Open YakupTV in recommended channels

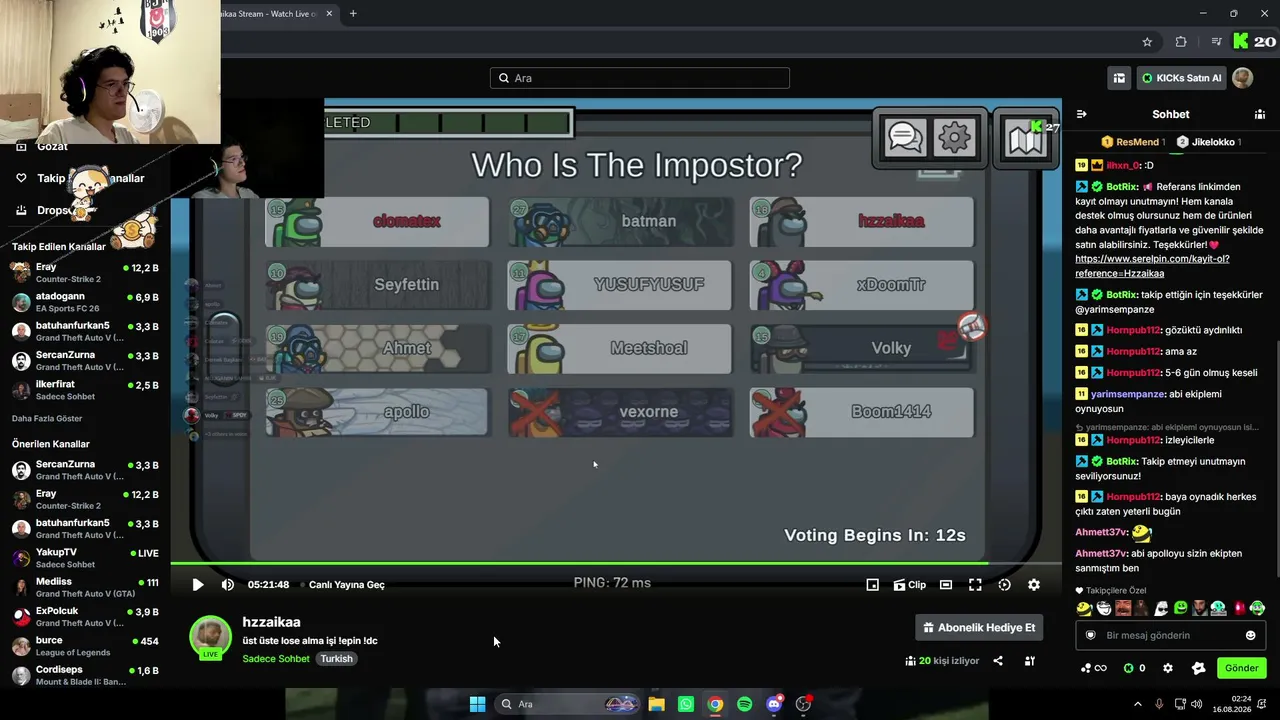click(x=84, y=558)
